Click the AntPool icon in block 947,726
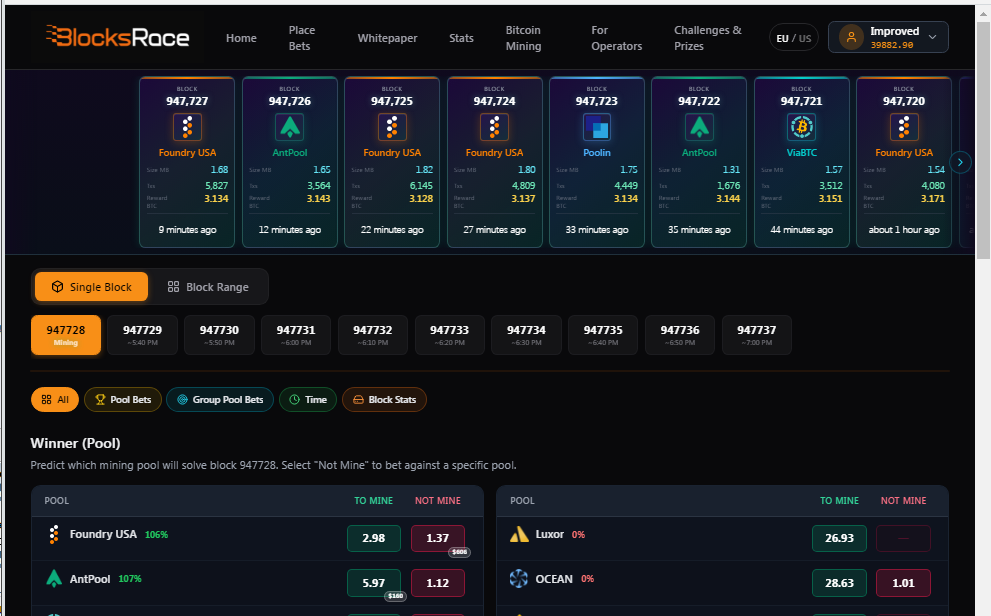The height and width of the screenshot is (616, 991). click(x=289, y=127)
